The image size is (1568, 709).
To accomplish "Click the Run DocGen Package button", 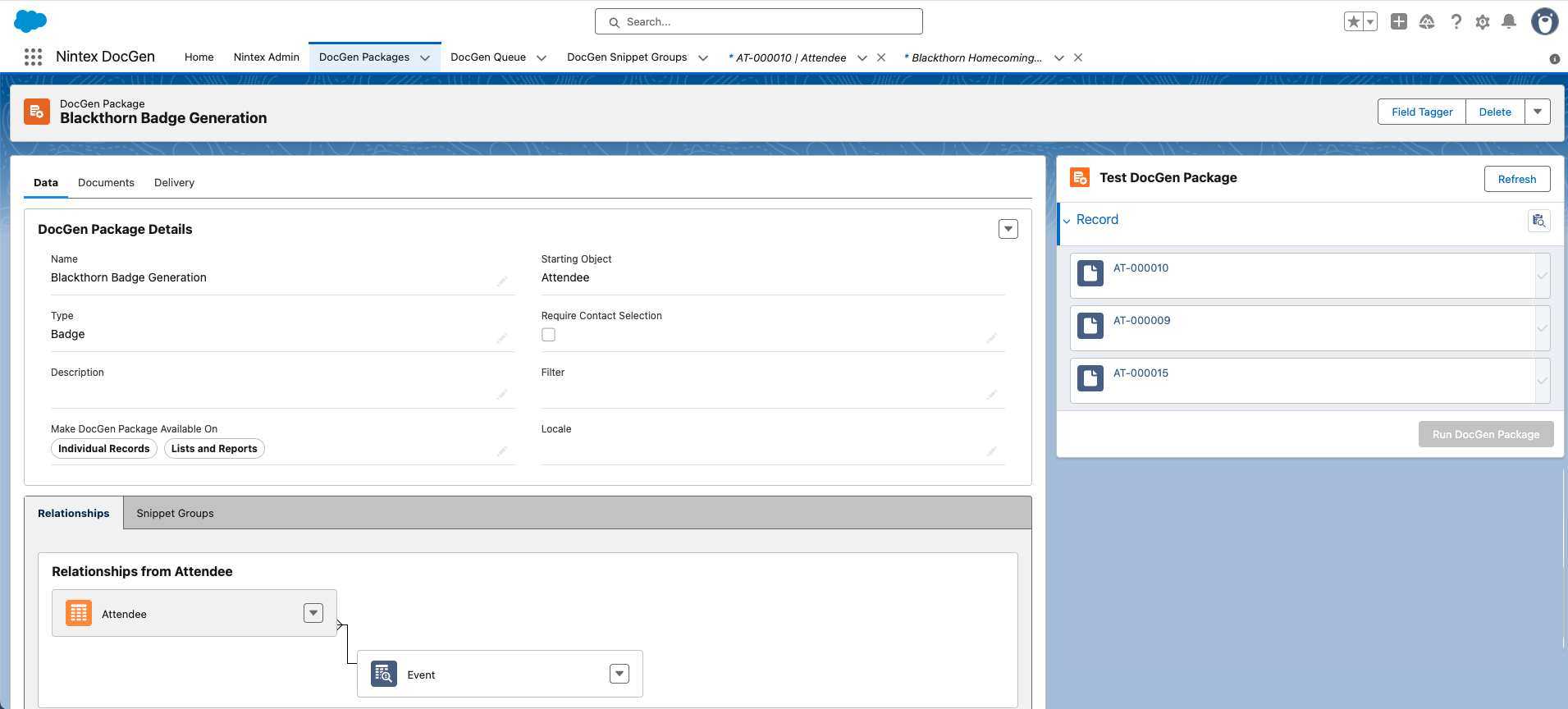I will click(1486, 434).
